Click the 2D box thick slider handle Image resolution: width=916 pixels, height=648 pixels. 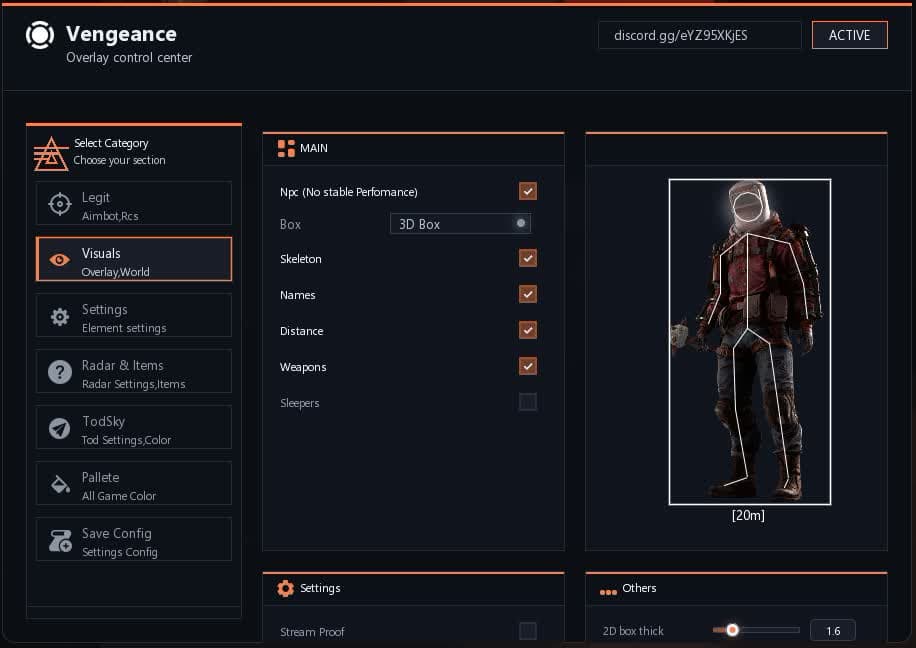(732, 630)
